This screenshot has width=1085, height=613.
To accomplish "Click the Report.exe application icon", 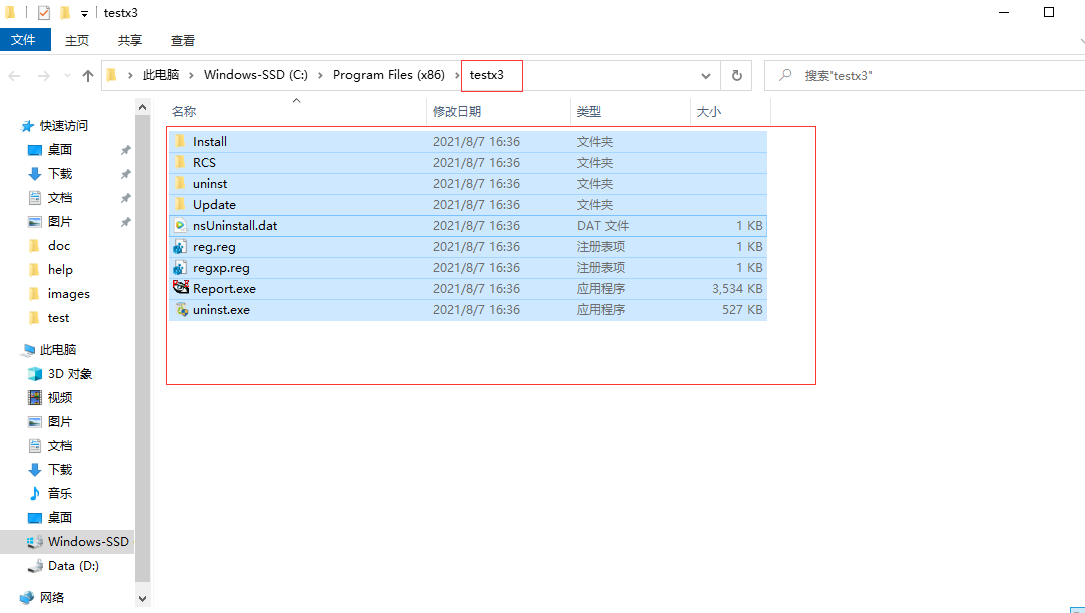I will [181, 288].
